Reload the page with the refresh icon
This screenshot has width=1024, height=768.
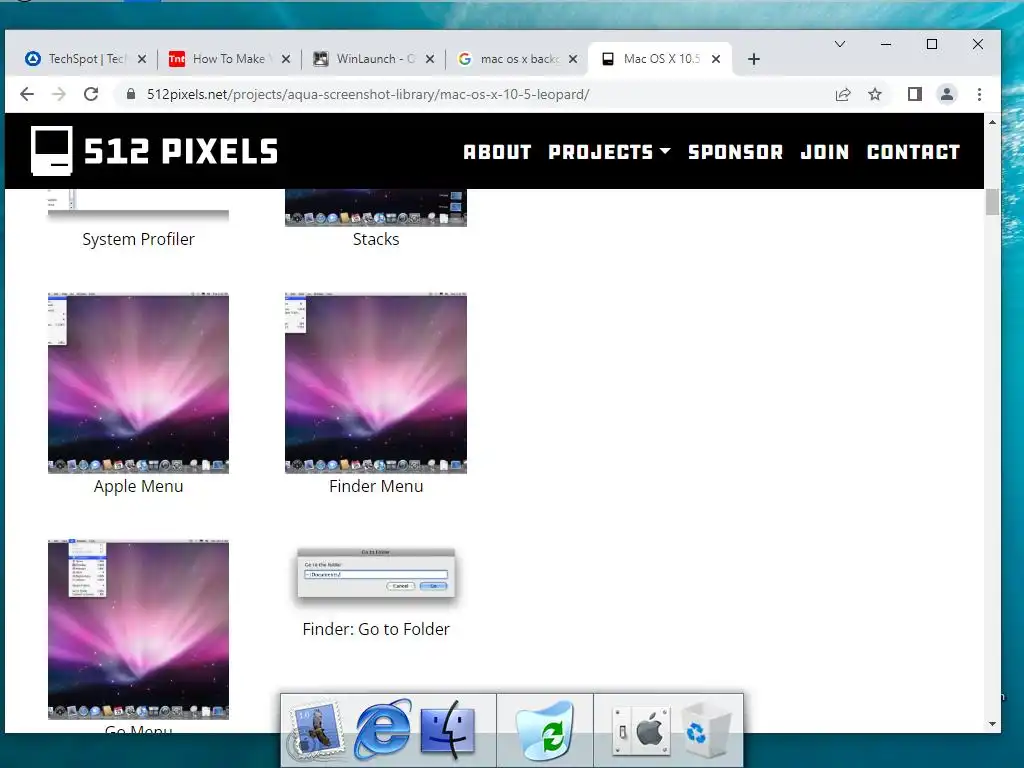[91, 94]
